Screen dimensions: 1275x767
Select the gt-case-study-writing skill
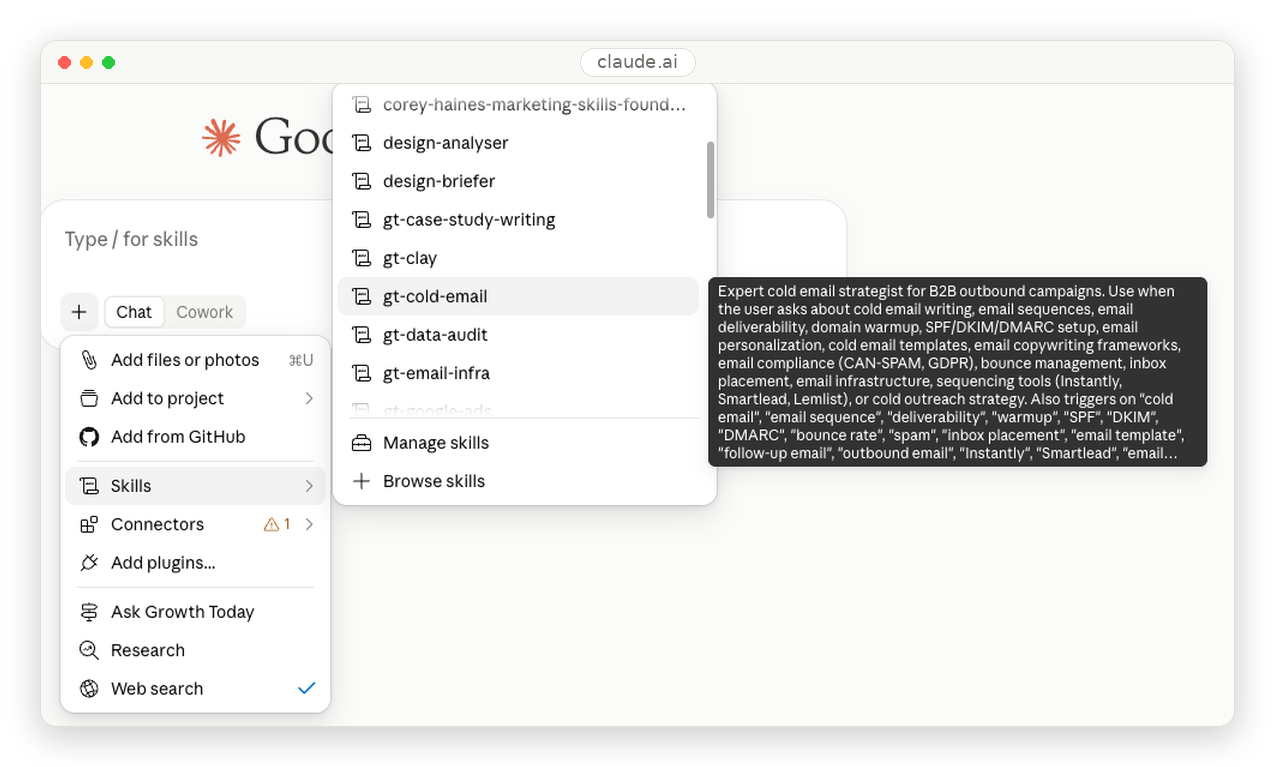518,220
